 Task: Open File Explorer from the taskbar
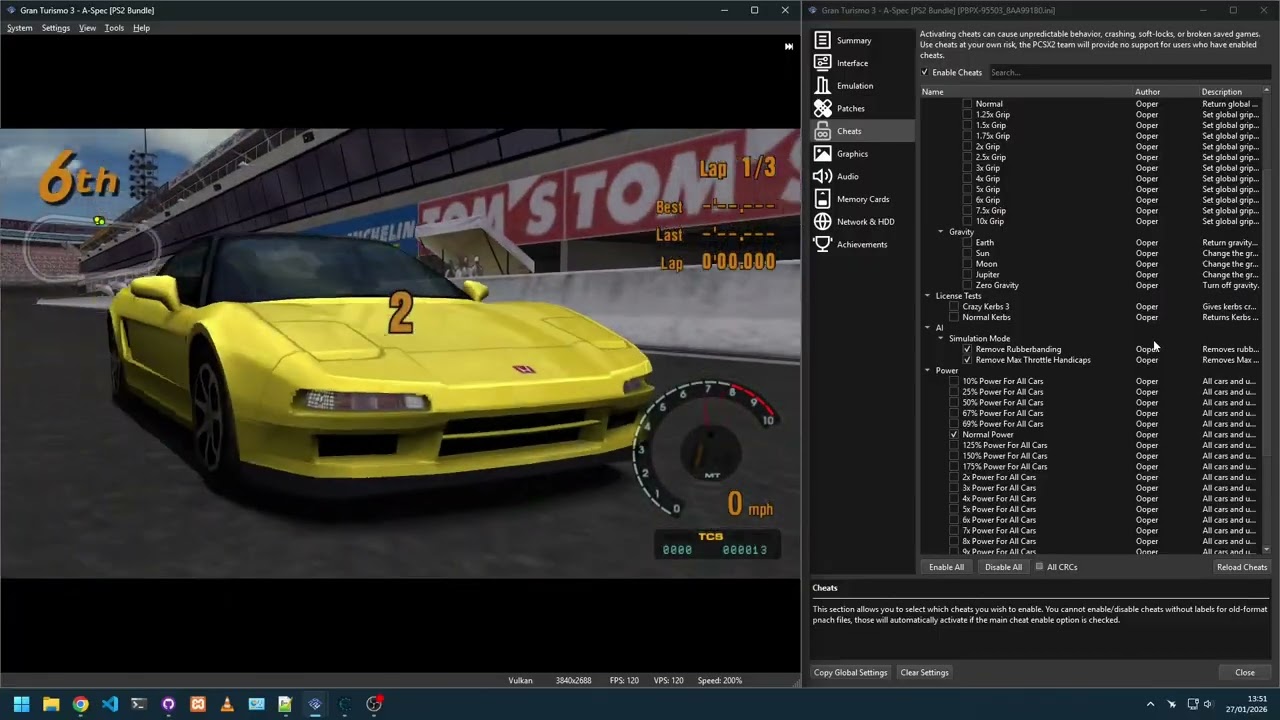[51, 704]
